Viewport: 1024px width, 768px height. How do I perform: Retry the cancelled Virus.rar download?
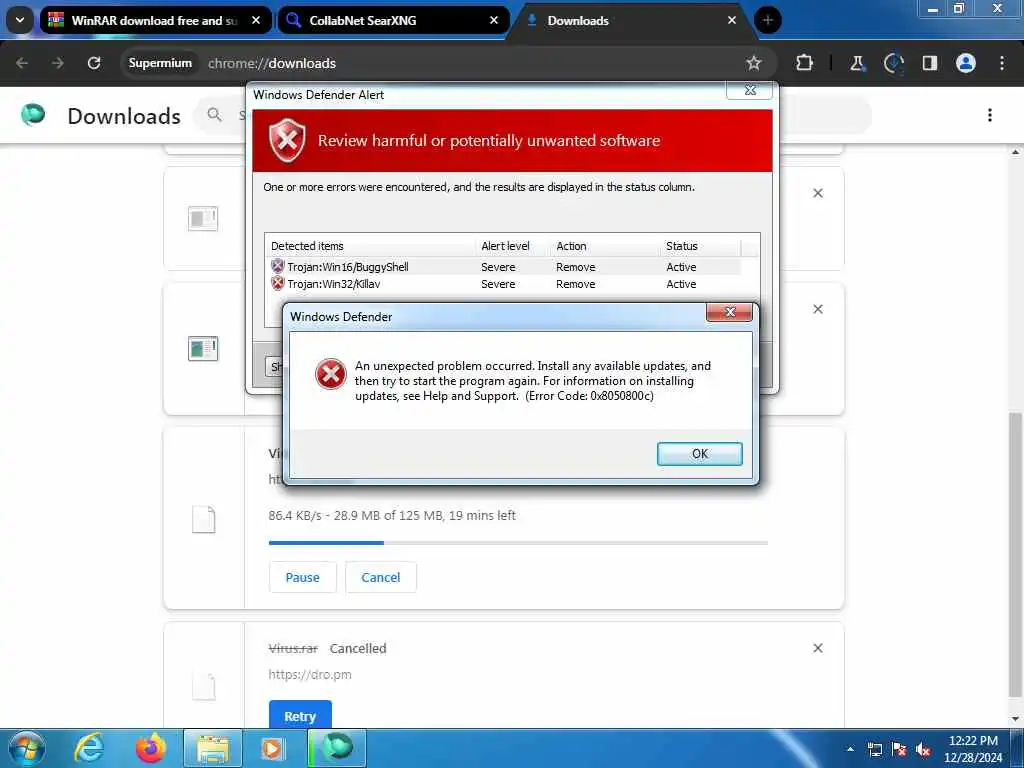point(300,716)
